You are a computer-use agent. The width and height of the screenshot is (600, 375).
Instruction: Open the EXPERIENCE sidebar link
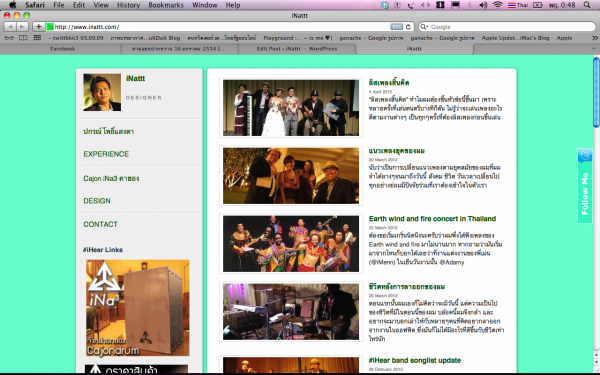pos(106,154)
